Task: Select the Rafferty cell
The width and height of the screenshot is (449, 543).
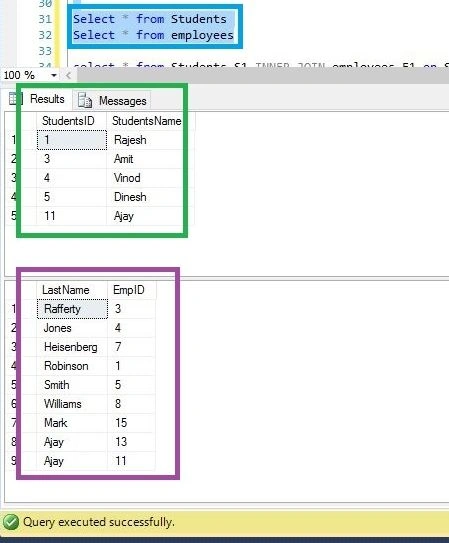Action: pos(72,309)
